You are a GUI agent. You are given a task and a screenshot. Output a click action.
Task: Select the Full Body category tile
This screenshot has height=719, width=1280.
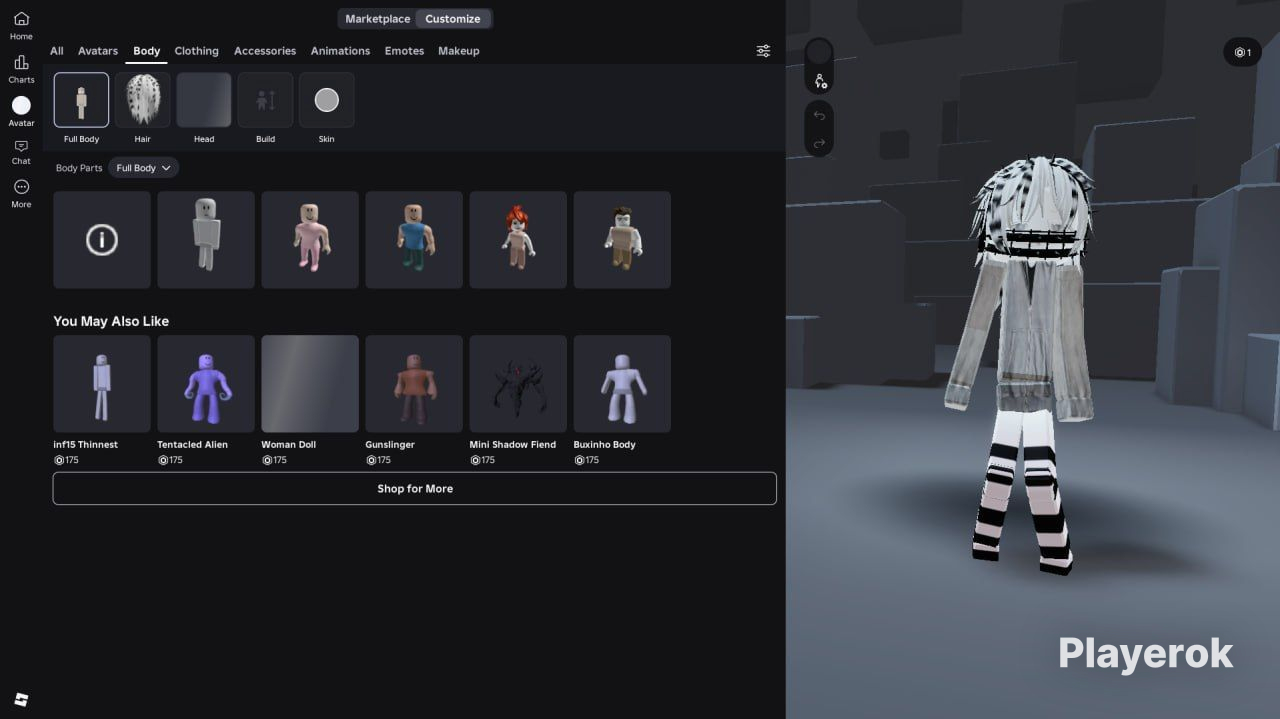pyautogui.click(x=81, y=100)
